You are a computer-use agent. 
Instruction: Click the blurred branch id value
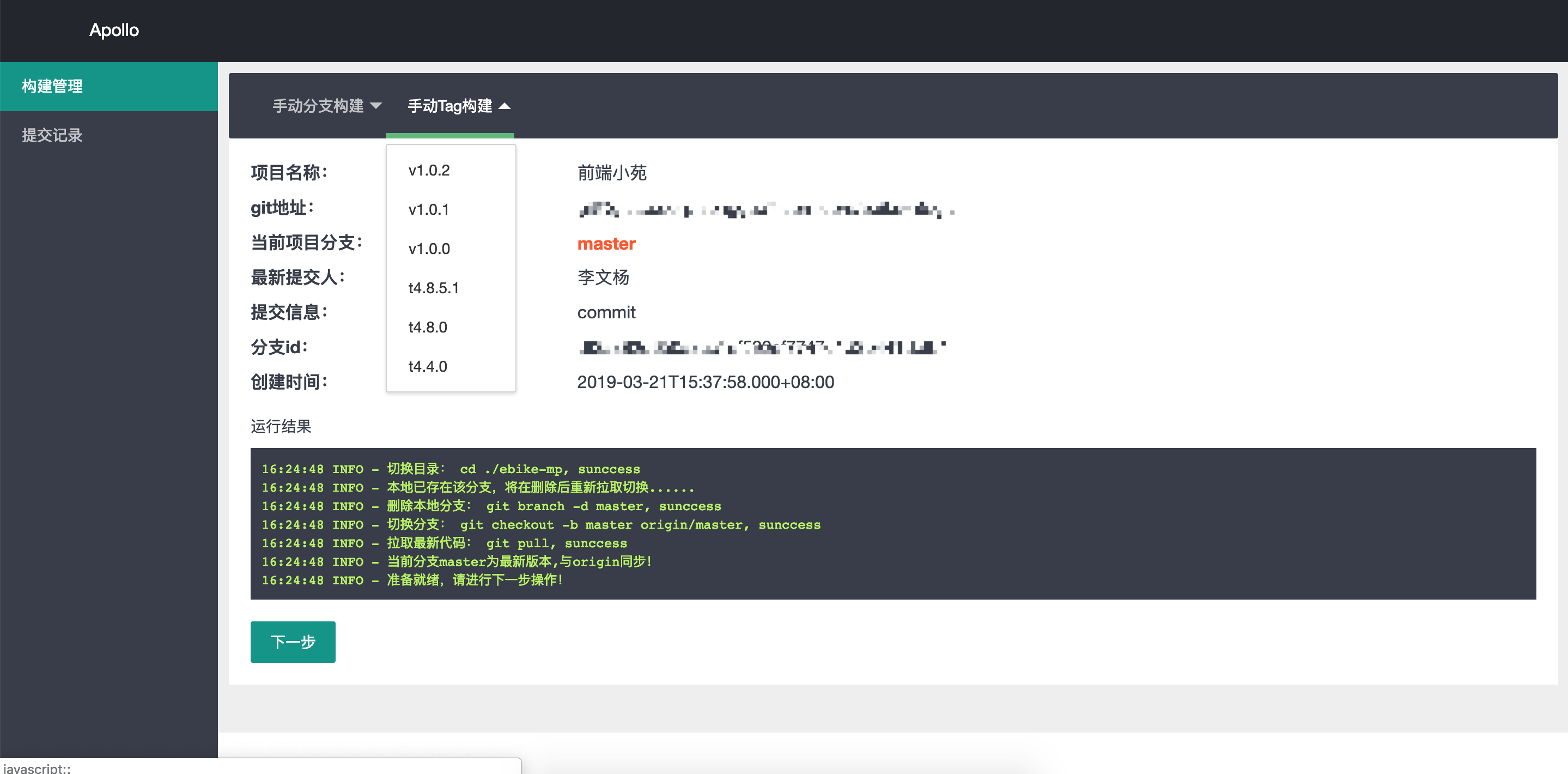click(761, 348)
